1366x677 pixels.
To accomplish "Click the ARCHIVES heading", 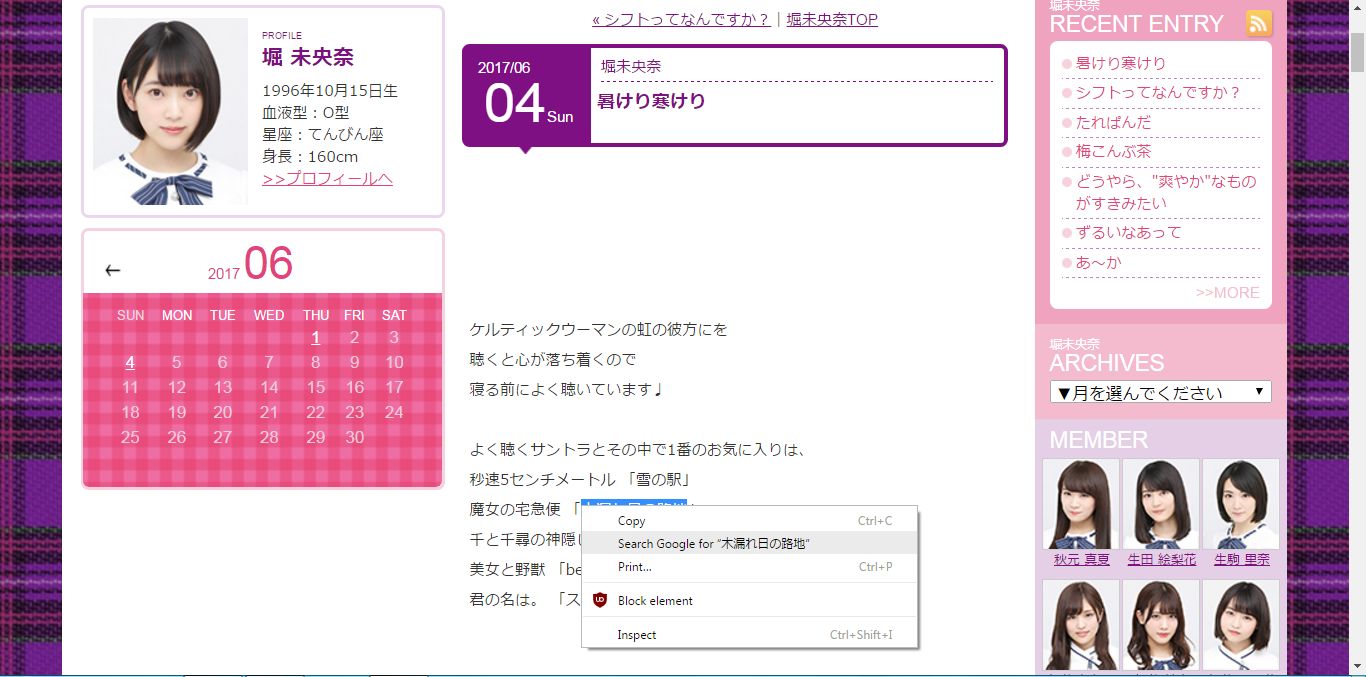I will click(1107, 363).
